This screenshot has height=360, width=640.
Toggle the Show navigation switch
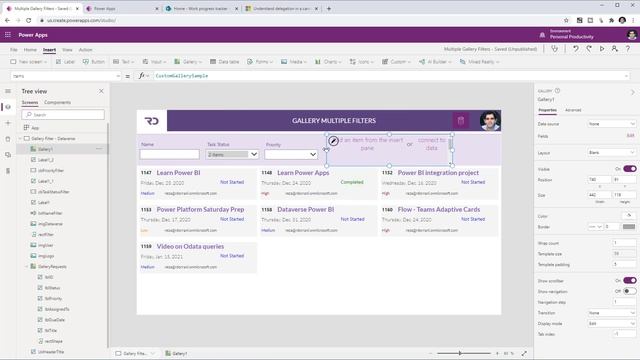629,291
